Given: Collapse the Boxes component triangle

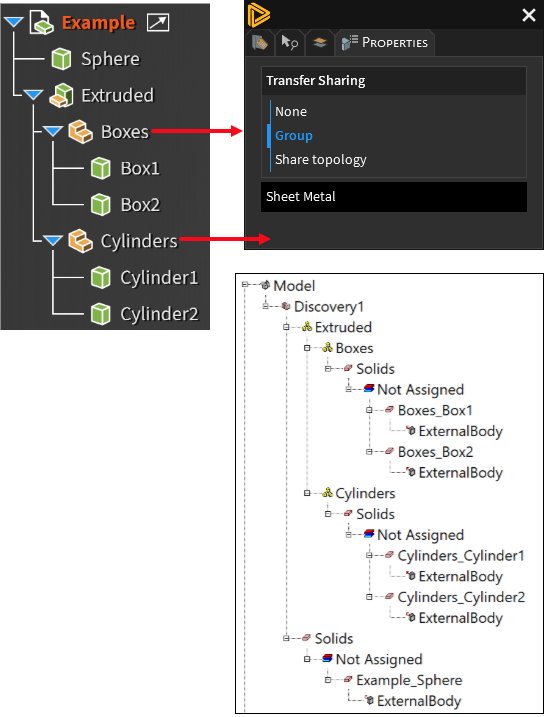Looking at the screenshot, I should 53,131.
